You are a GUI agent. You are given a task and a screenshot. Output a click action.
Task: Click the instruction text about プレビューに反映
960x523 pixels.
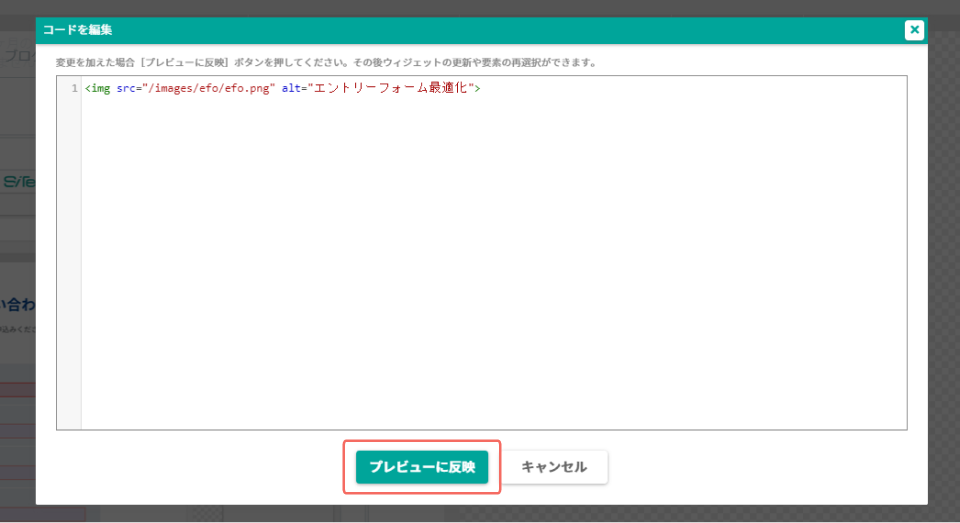click(x=326, y=62)
